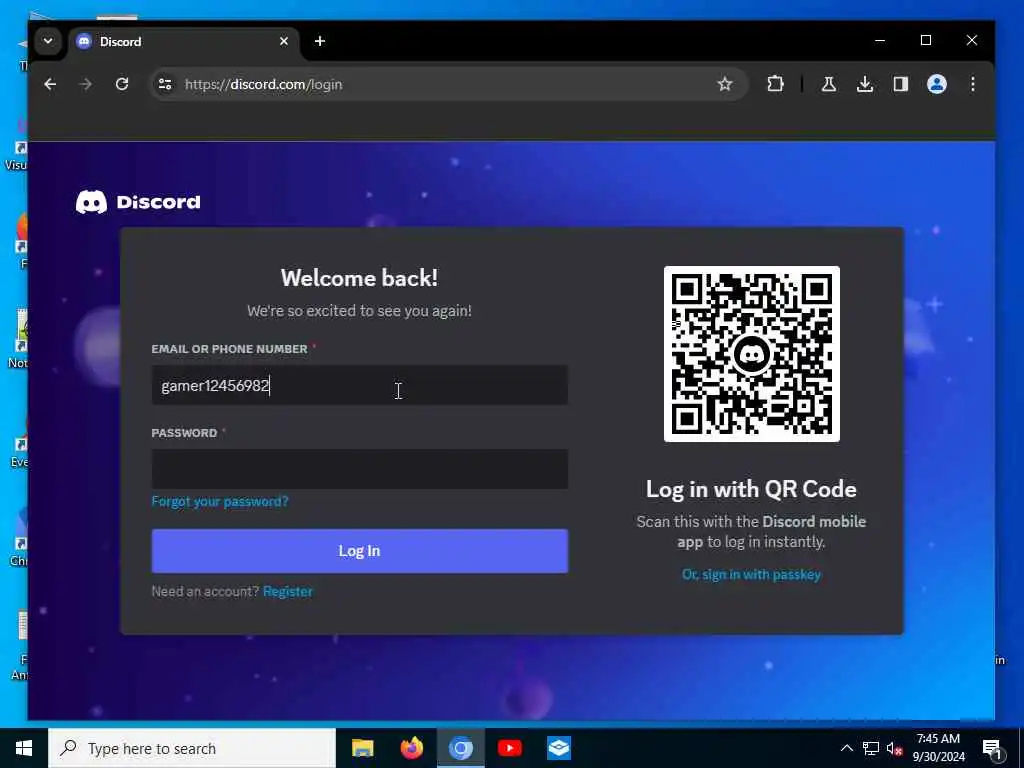Close the Discord tab
The height and width of the screenshot is (768, 1024).
(x=284, y=41)
